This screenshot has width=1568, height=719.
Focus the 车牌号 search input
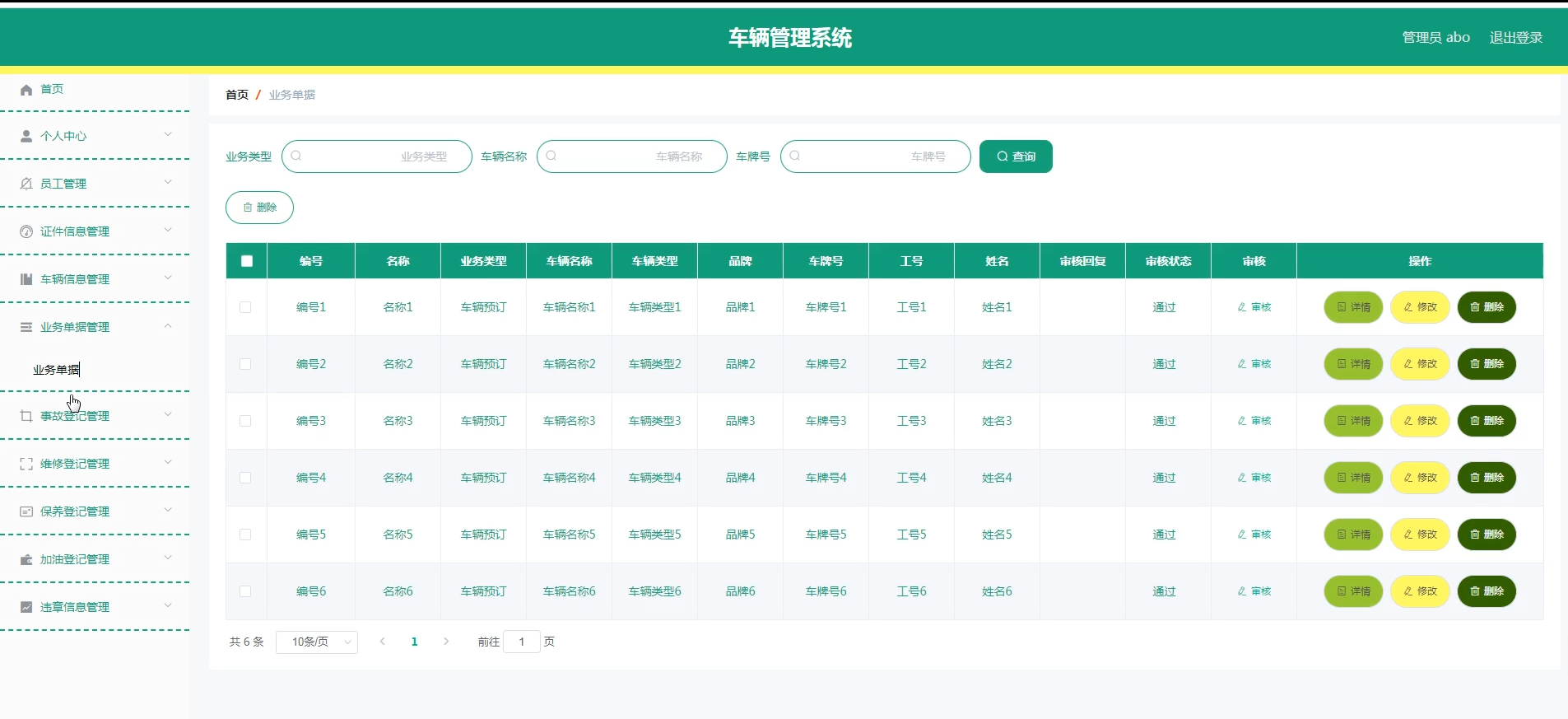(876, 156)
